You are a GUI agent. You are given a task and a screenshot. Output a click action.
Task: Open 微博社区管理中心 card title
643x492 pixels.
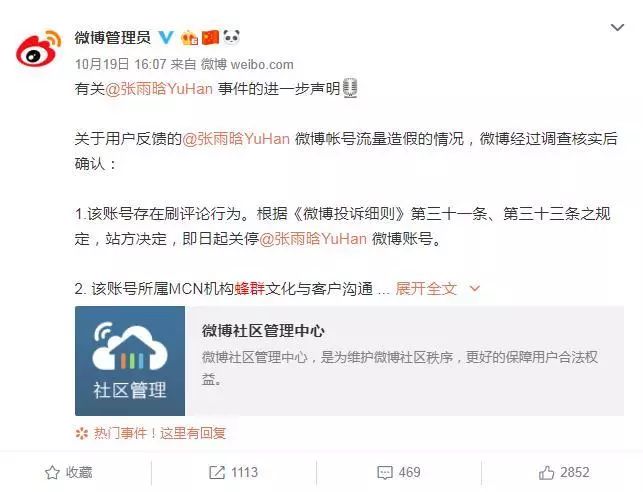263,330
